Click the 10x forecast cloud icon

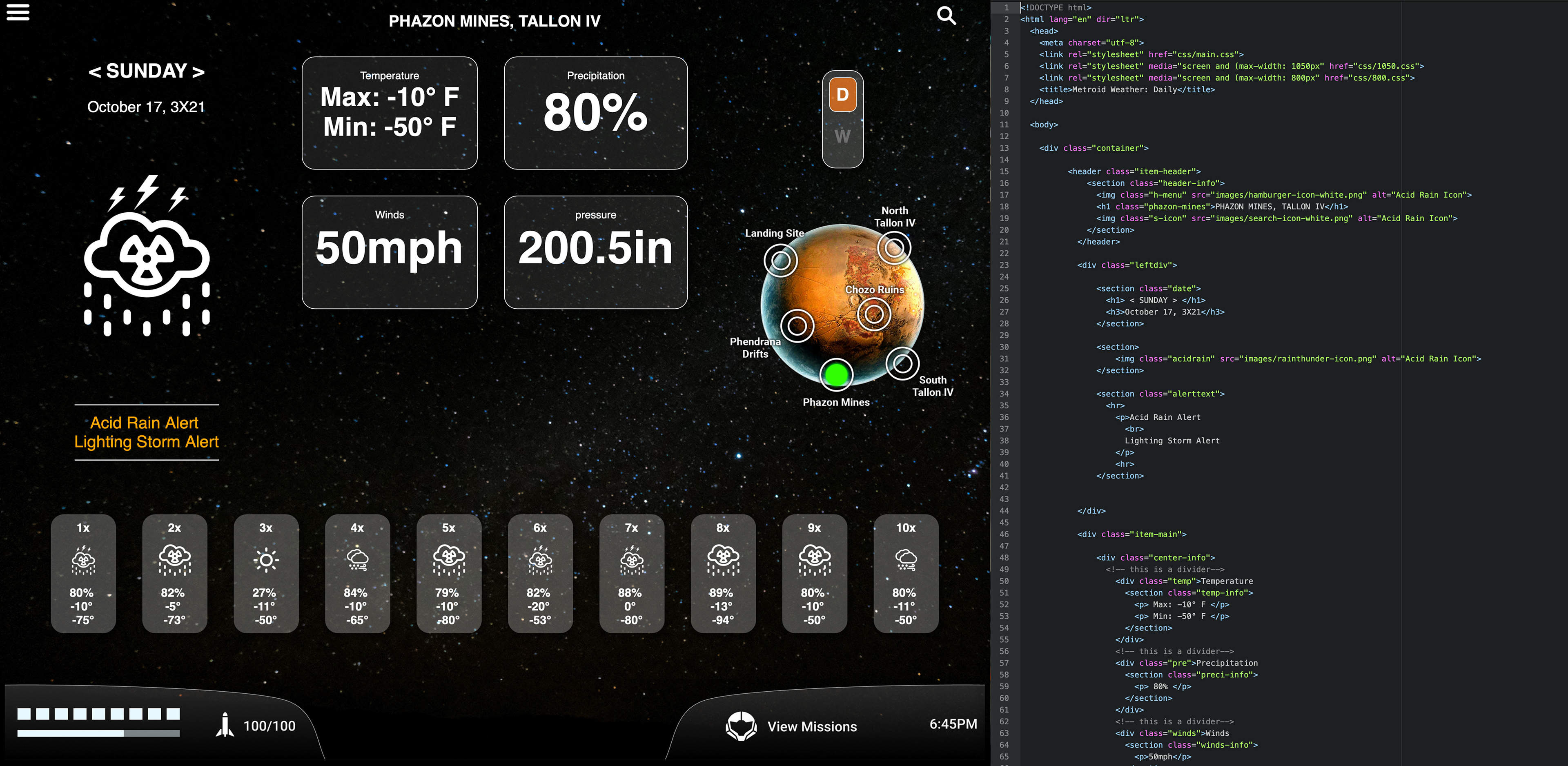tap(906, 559)
